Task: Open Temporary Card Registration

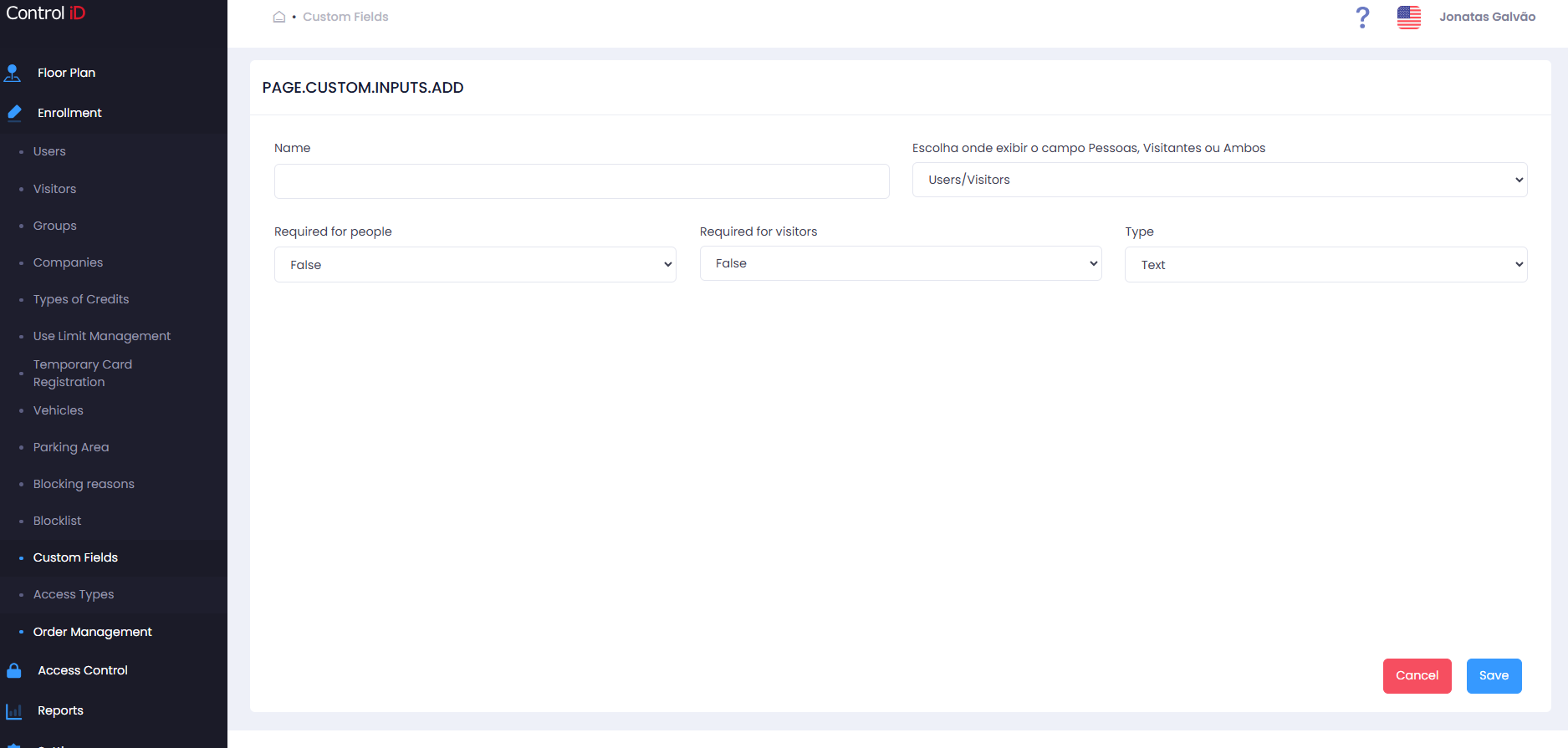Action: [x=83, y=374]
